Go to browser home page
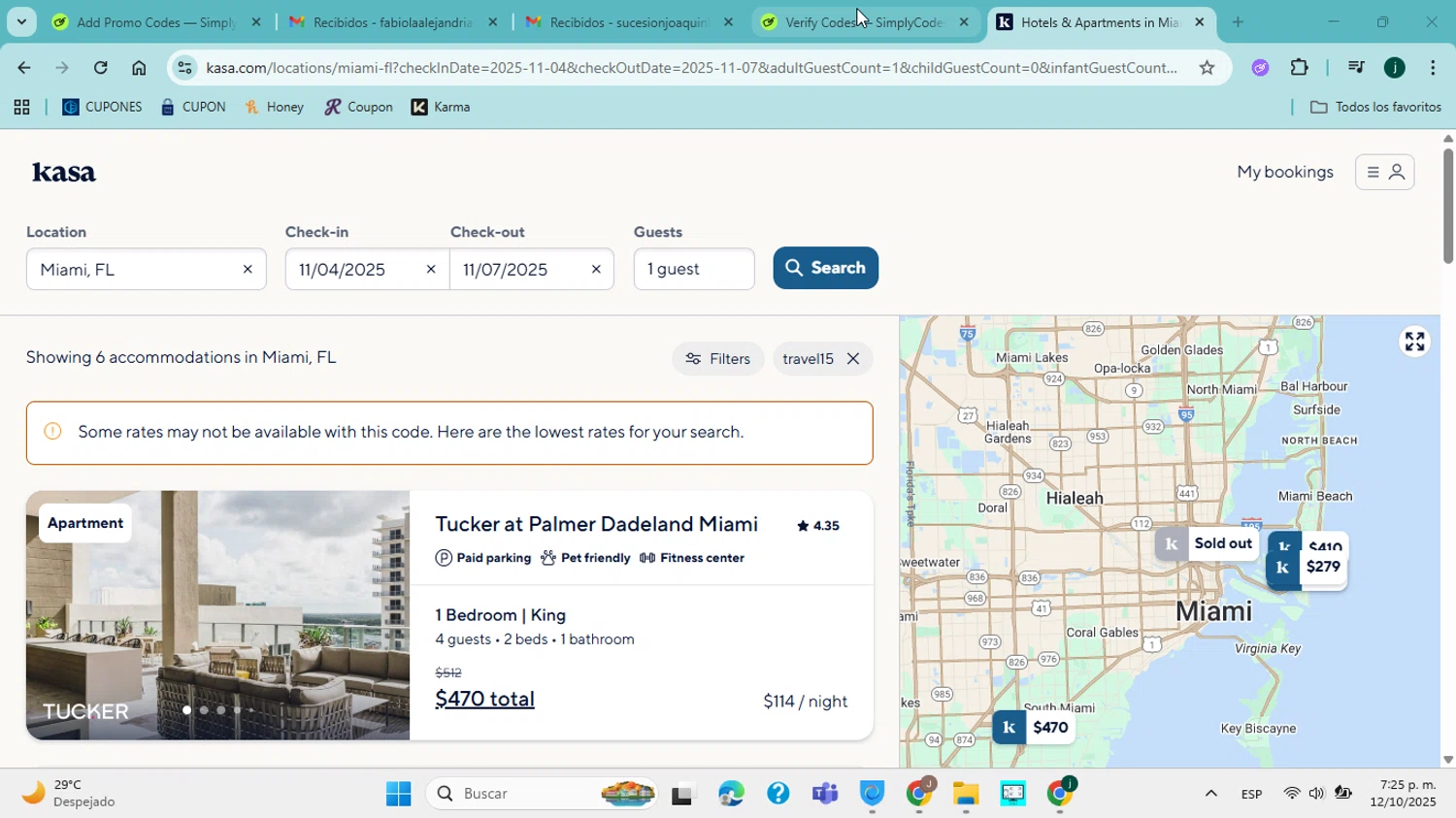This screenshot has width=1456, height=818. [x=139, y=67]
